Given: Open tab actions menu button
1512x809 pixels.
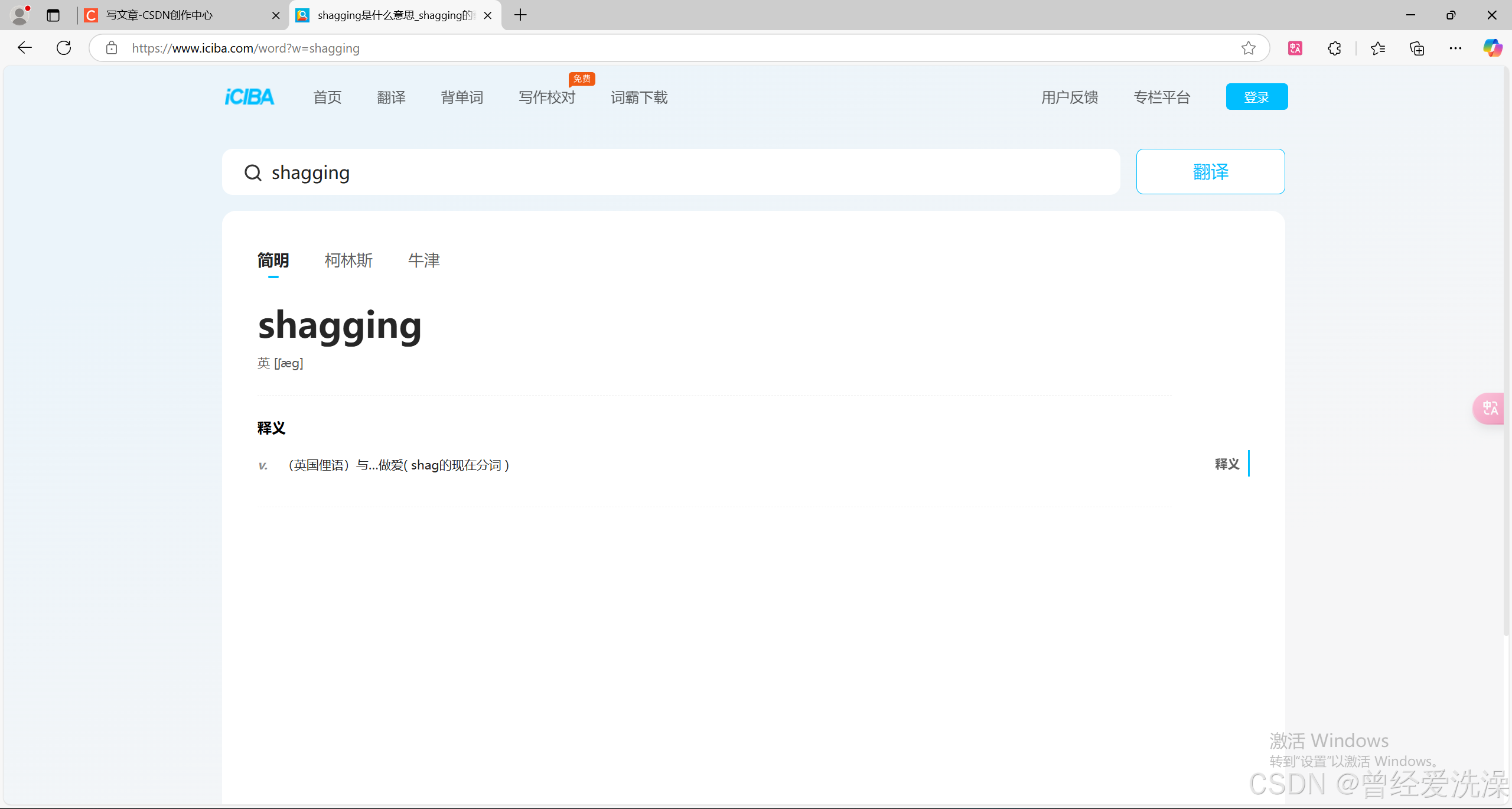Looking at the screenshot, I should pyautogui.click(x=53, y=15).
